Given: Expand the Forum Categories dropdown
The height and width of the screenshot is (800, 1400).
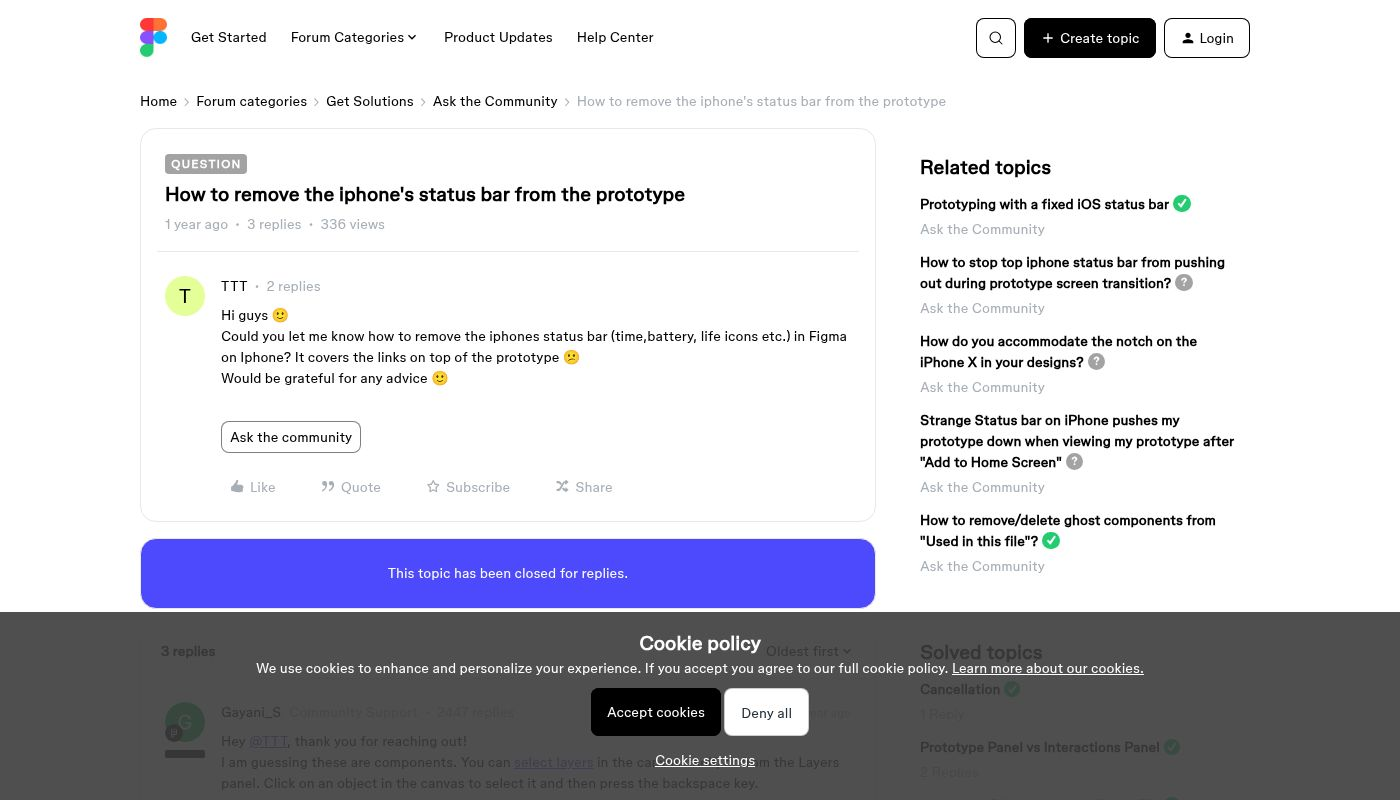Looking at the screenshot, I should pyautogui.click(x=354, y=37).
